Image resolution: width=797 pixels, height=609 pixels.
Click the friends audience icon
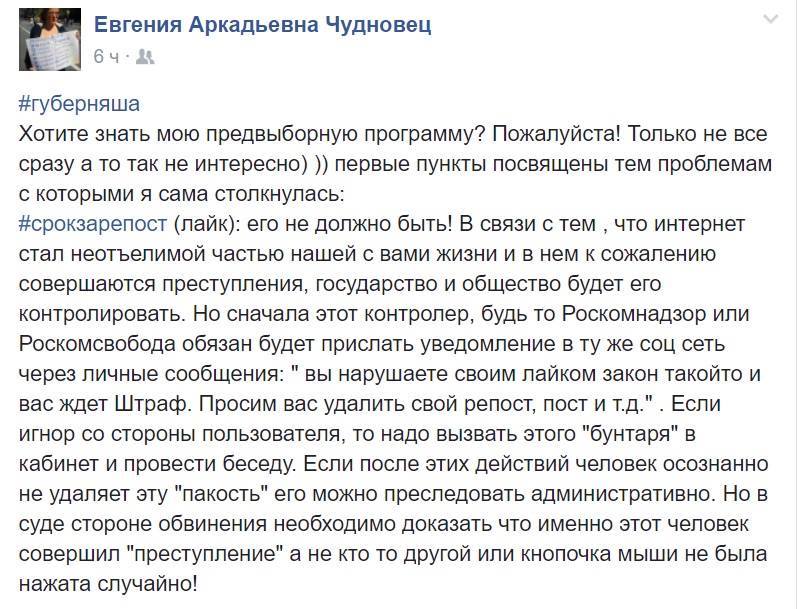point(142,57)
